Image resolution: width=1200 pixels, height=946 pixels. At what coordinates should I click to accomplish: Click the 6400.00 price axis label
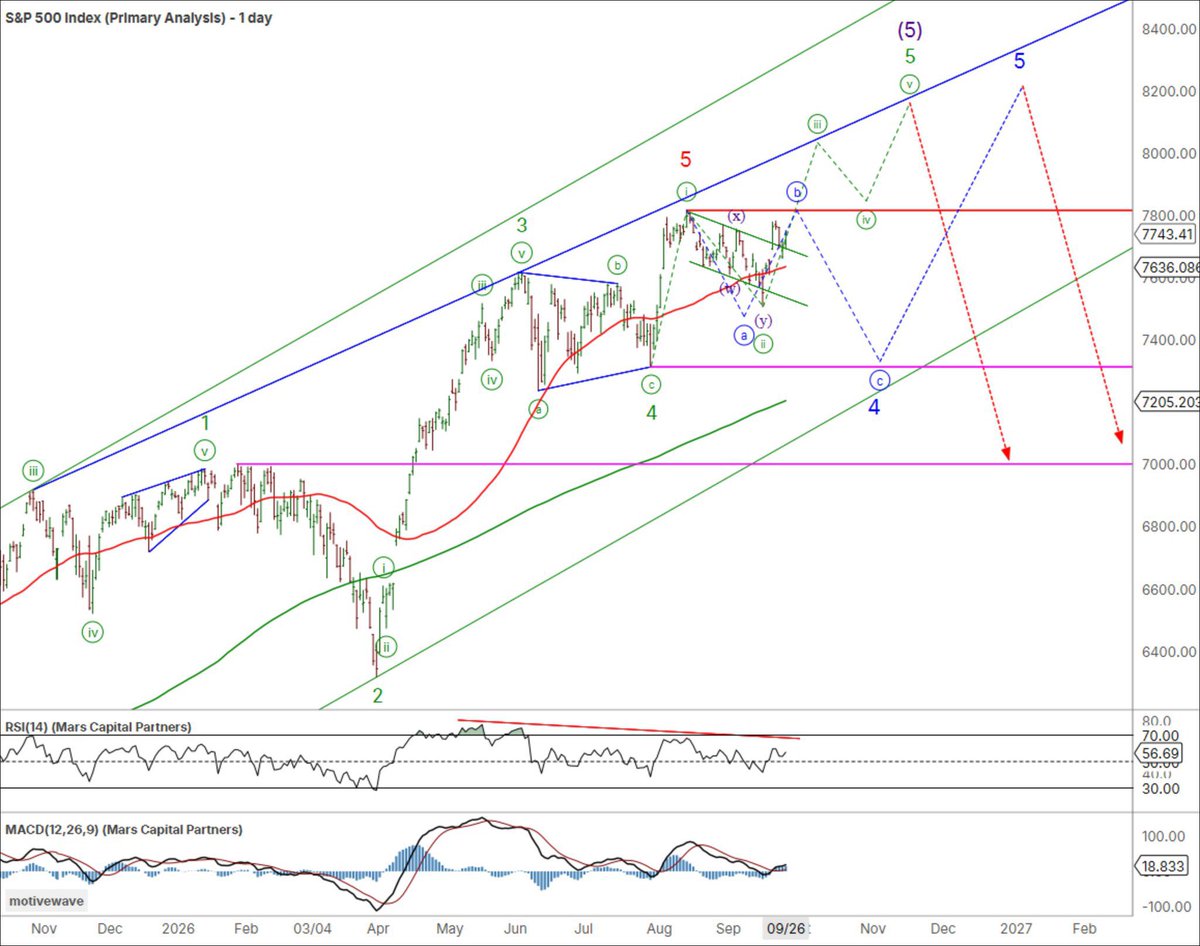click(x=1170, y=652)
